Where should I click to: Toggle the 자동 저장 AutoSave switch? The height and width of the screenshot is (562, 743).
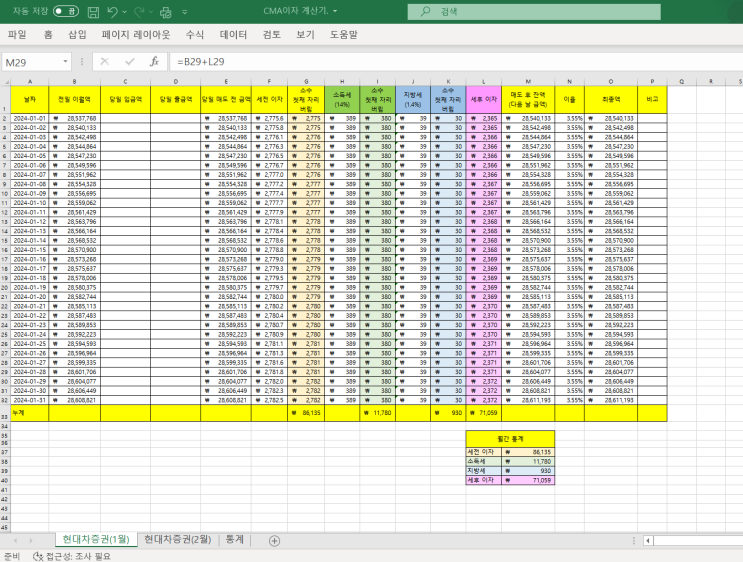pyautogui.click(x=66, y=12)
